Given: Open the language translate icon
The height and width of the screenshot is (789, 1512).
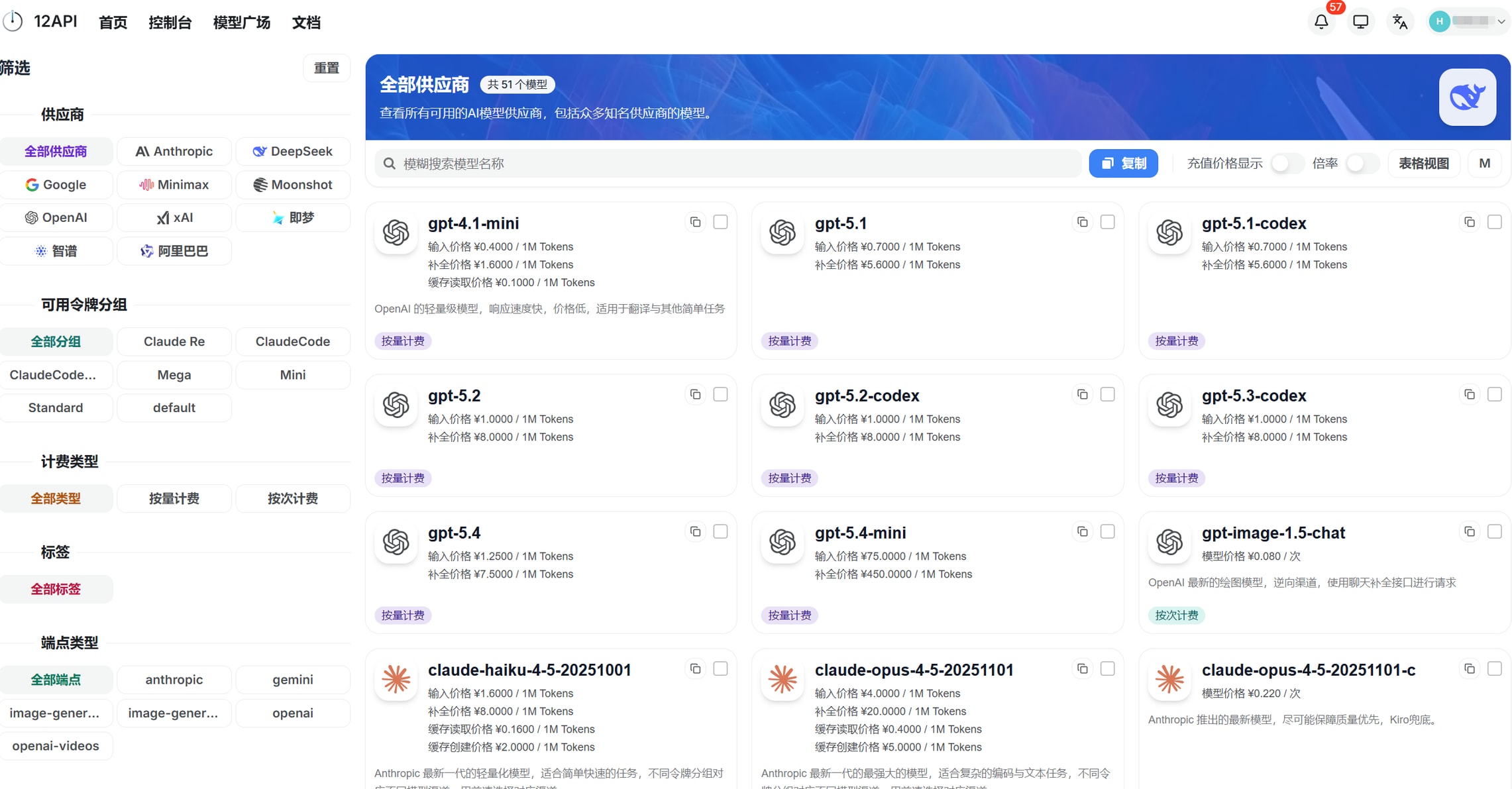Looking at the screenshot, I should (1399, 22).
